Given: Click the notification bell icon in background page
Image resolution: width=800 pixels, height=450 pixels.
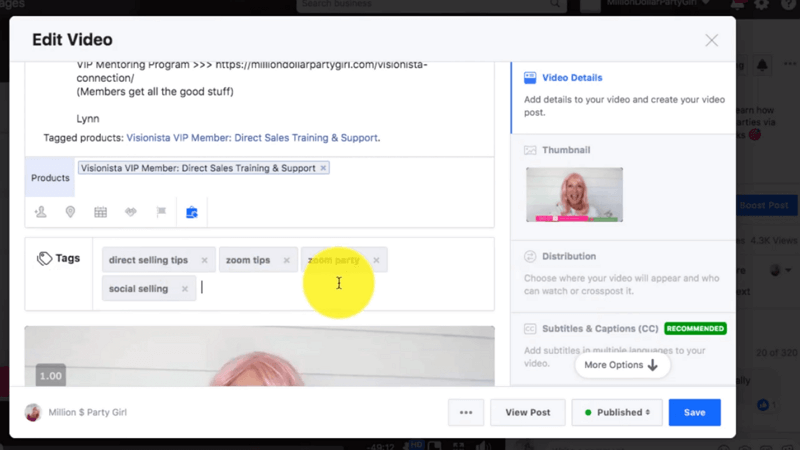Looking at the screenshot, I should 762,65.
